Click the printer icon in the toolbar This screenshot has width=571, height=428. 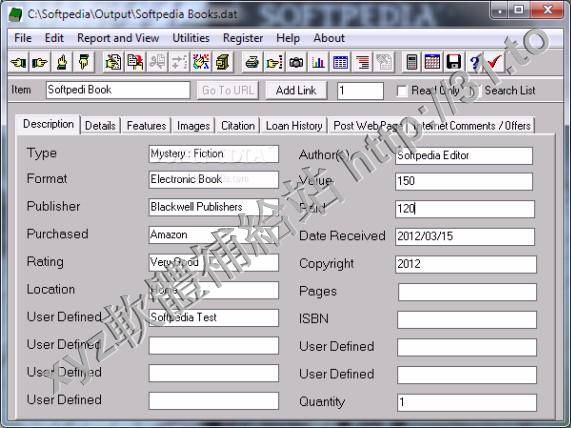click(252, 62)
